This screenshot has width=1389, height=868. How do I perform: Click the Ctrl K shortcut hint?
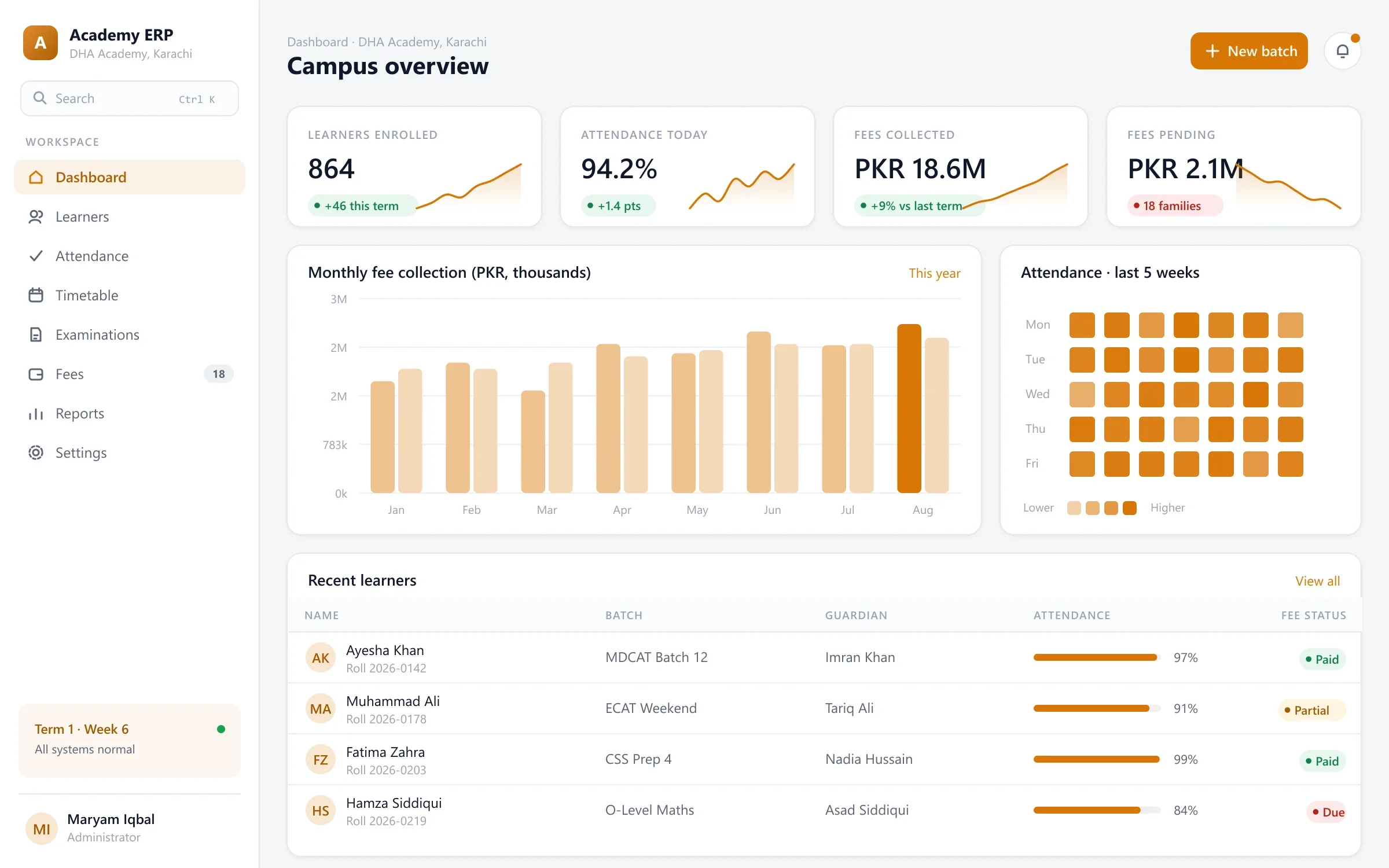[197, 99]
